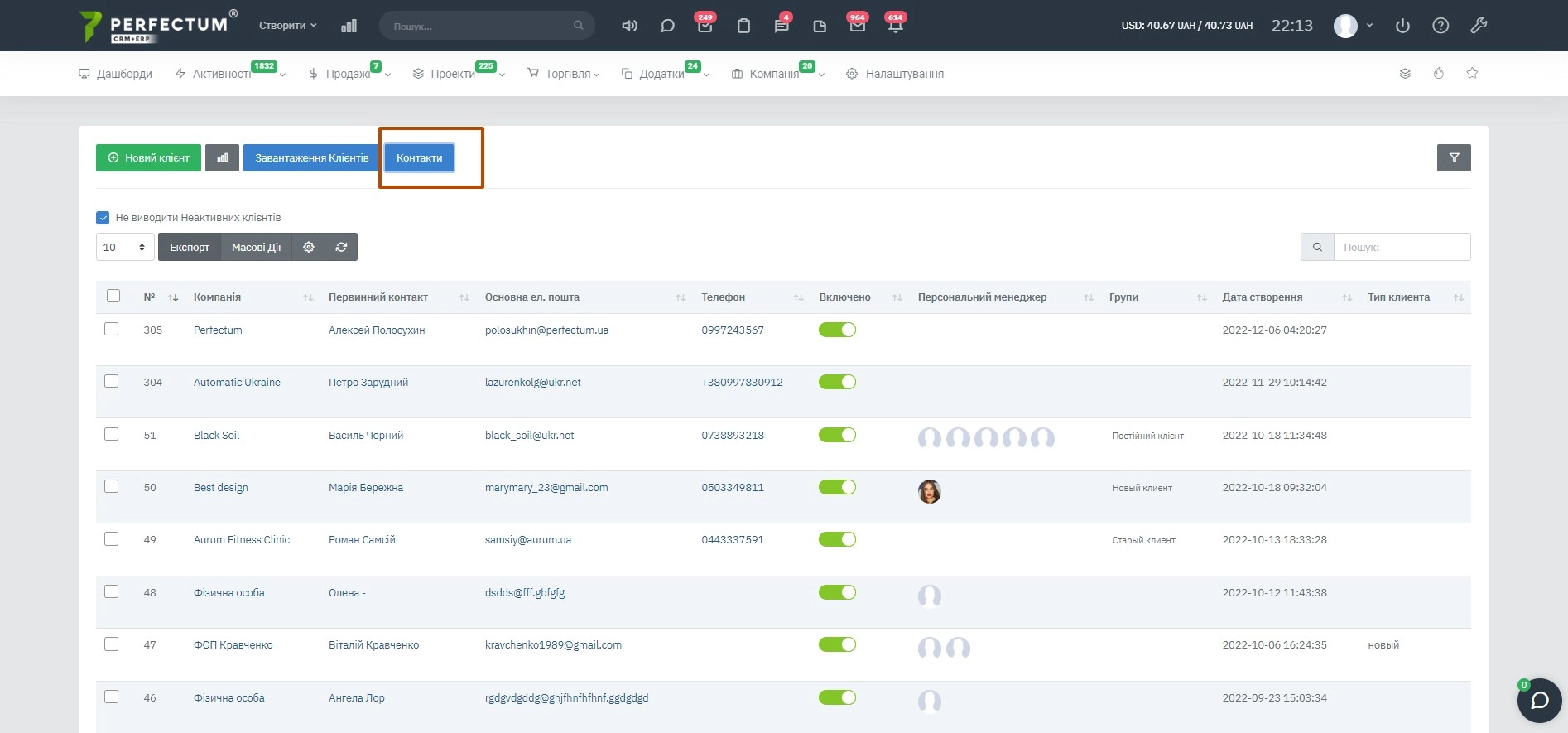1568x733 pixels.
Task: Click the search magnifier in top search bar
Action: point(578,26)
